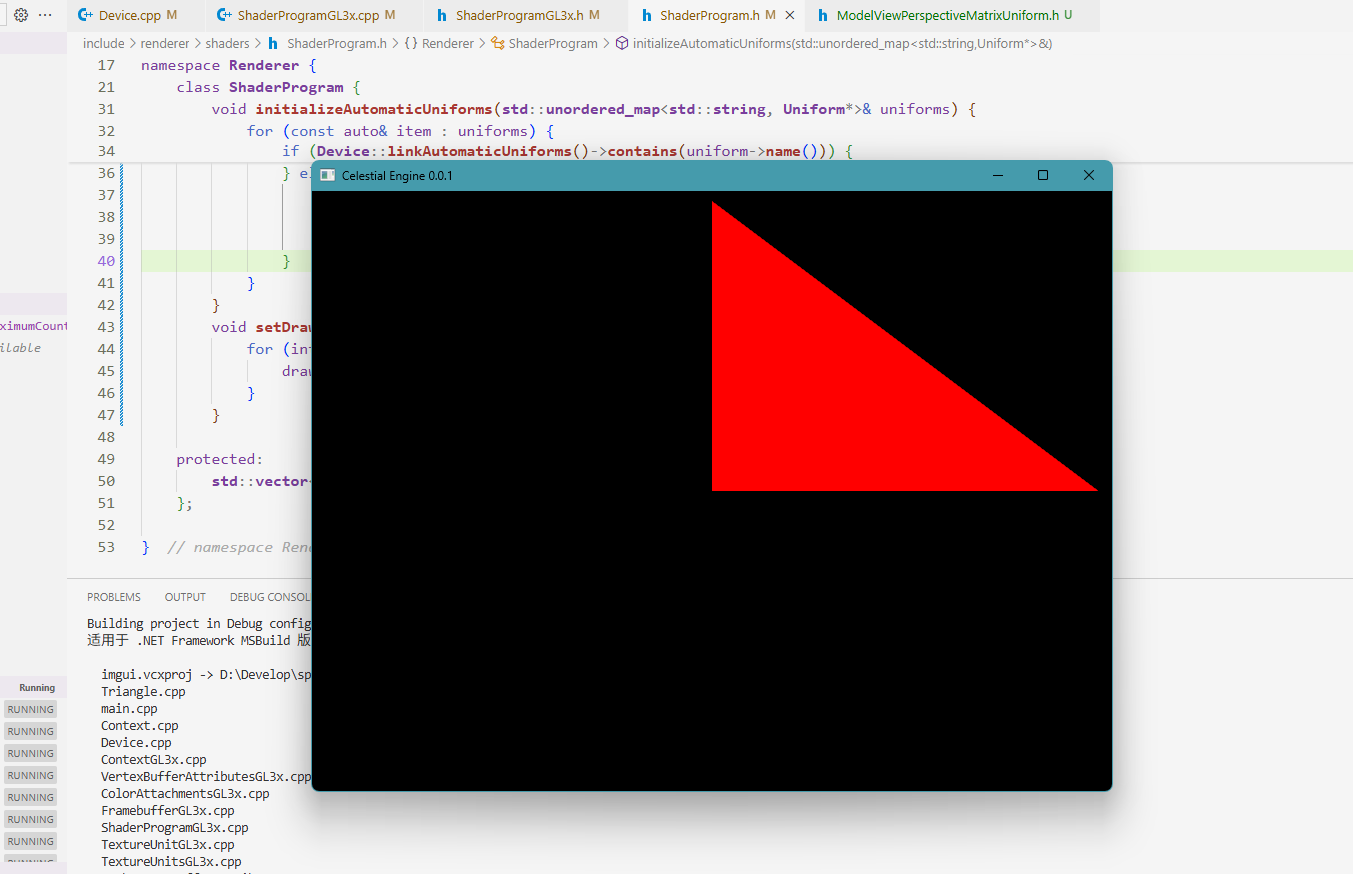
Task: Click the ShaderProgram class breadcrumb segment
Action: pyautogui.click(x=544, y=43)
